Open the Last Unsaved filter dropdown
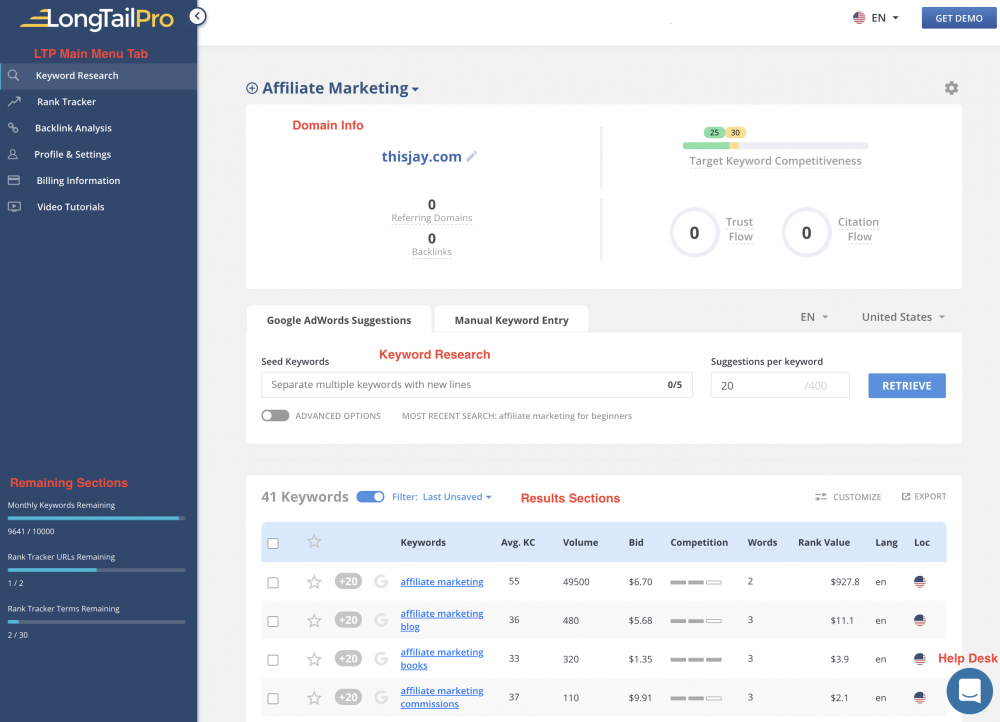 tap(457, 497)
